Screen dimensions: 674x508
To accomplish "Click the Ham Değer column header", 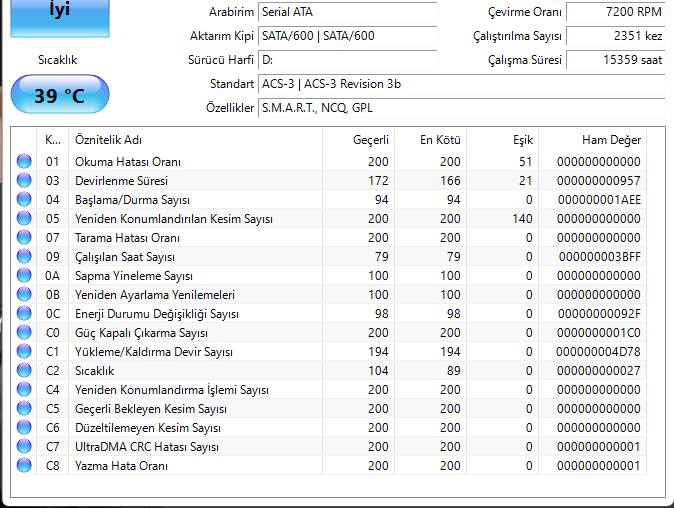I will [592, 140].
